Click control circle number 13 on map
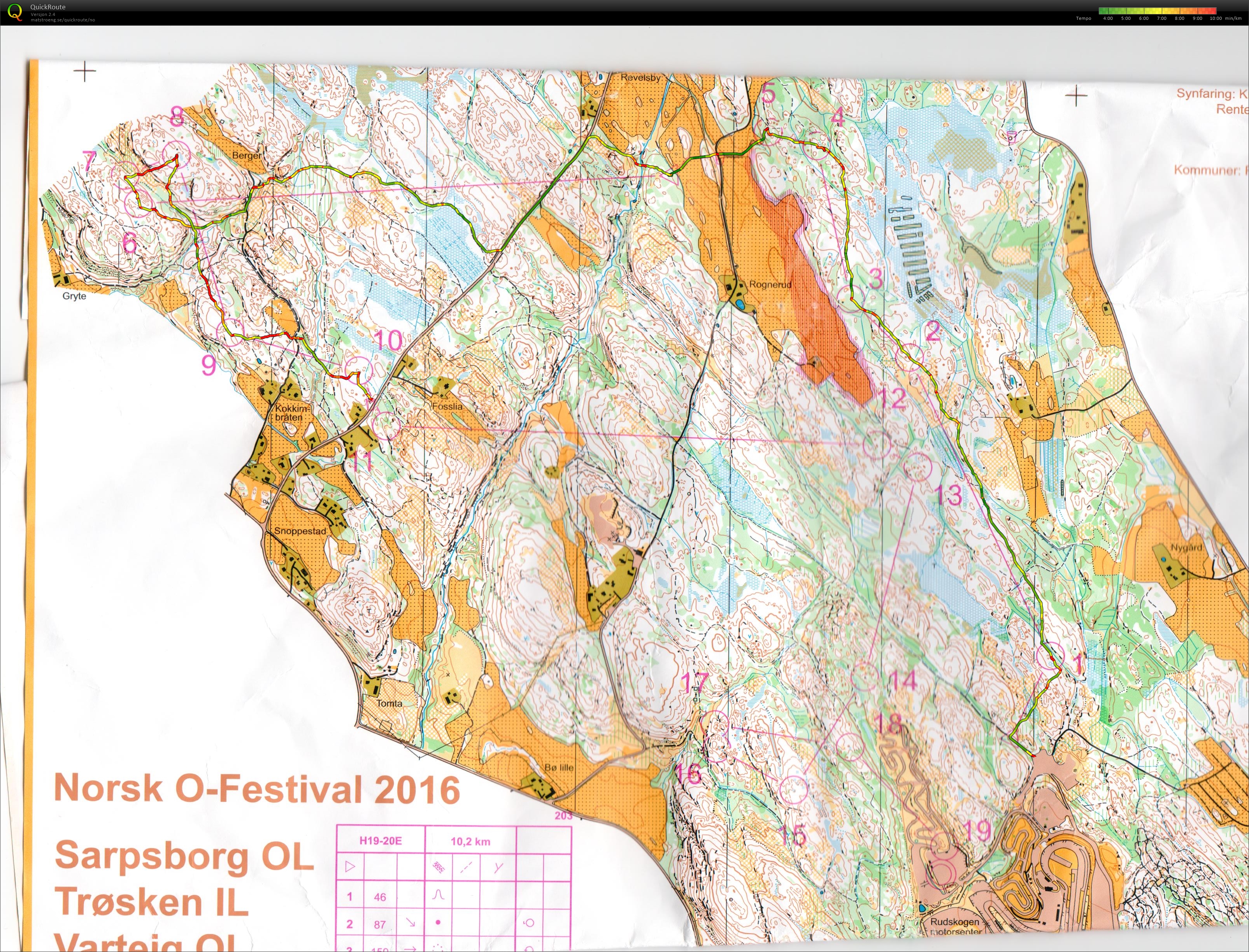Viewport: 1249px width, 952px height. [x=918, y=467]
